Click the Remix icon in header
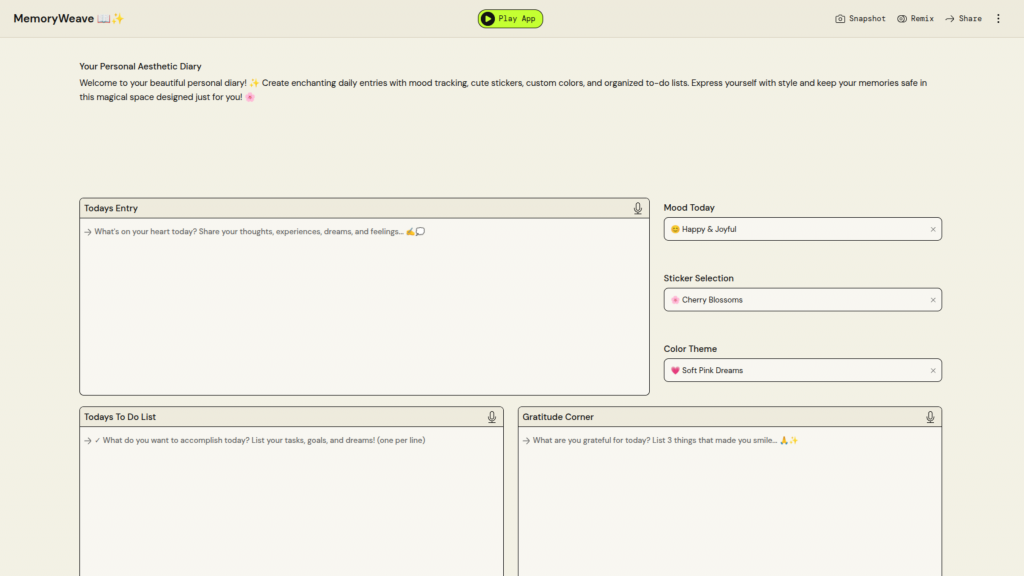This screenshot has width=1024, height=576. pos(902,19)
